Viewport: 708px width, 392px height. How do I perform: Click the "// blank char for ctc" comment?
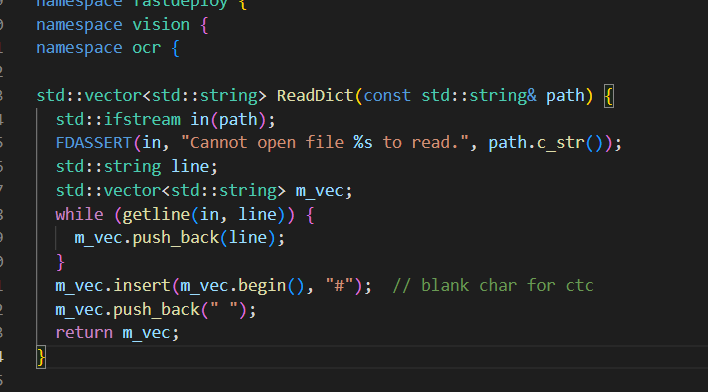pyautogui.click(x=493, y=285)
